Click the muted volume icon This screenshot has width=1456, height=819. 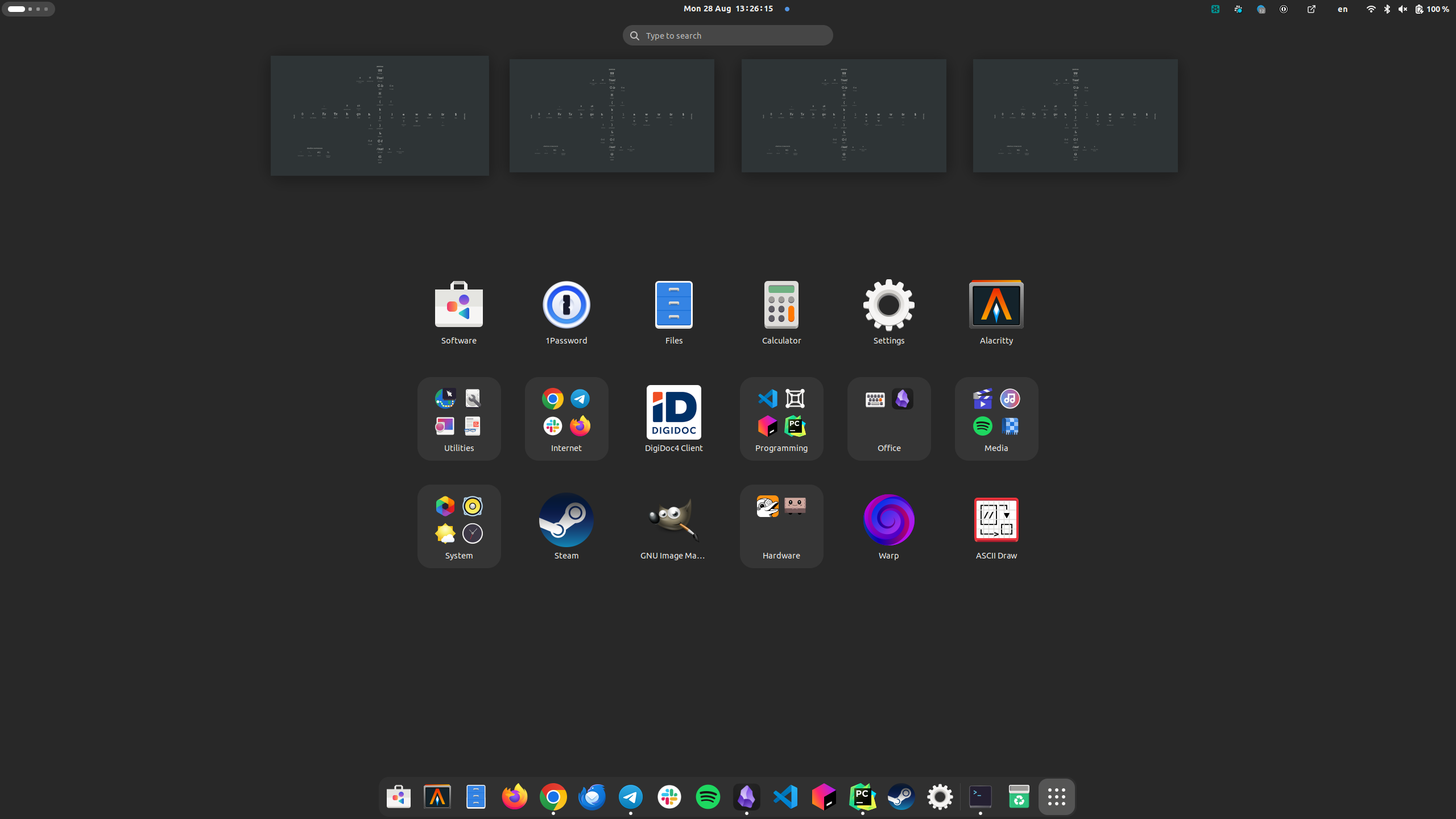click(x=1403, y=9)
